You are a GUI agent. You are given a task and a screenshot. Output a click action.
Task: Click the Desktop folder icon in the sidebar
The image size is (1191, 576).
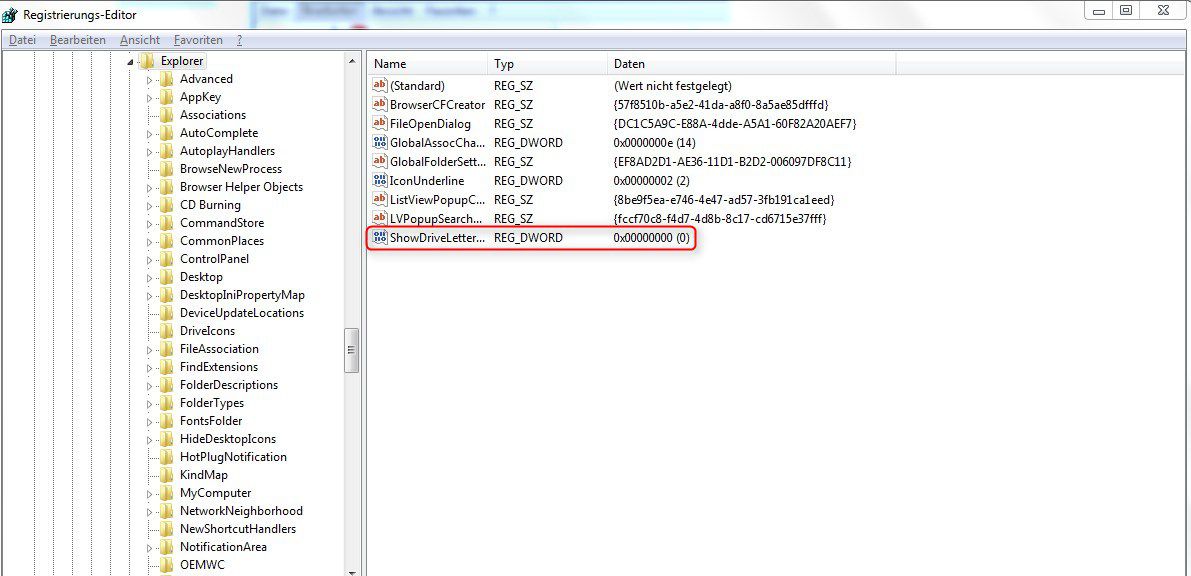click(x=165, y=277)
